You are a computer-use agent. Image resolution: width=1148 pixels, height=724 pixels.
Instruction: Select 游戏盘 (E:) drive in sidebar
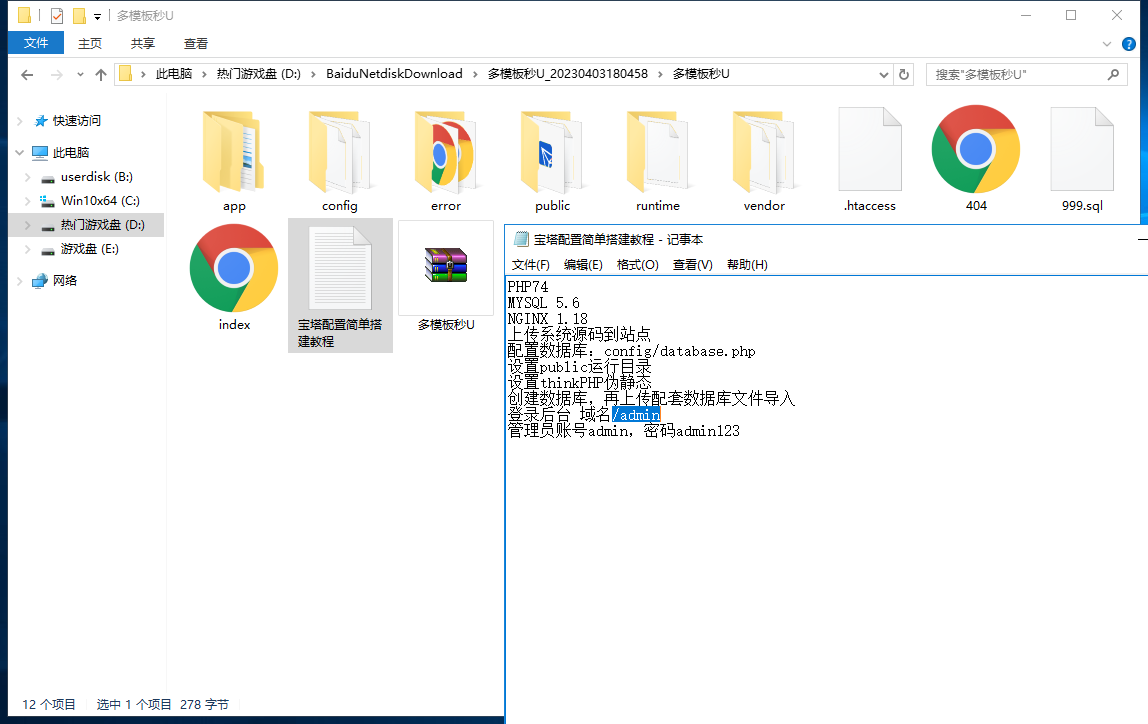[x=89, y=249]
